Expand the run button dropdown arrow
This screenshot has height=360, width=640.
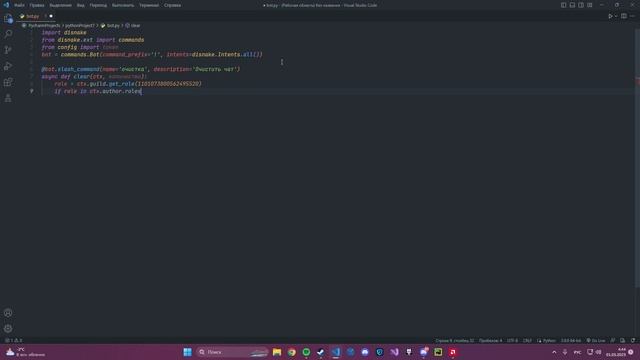(616, 16)
